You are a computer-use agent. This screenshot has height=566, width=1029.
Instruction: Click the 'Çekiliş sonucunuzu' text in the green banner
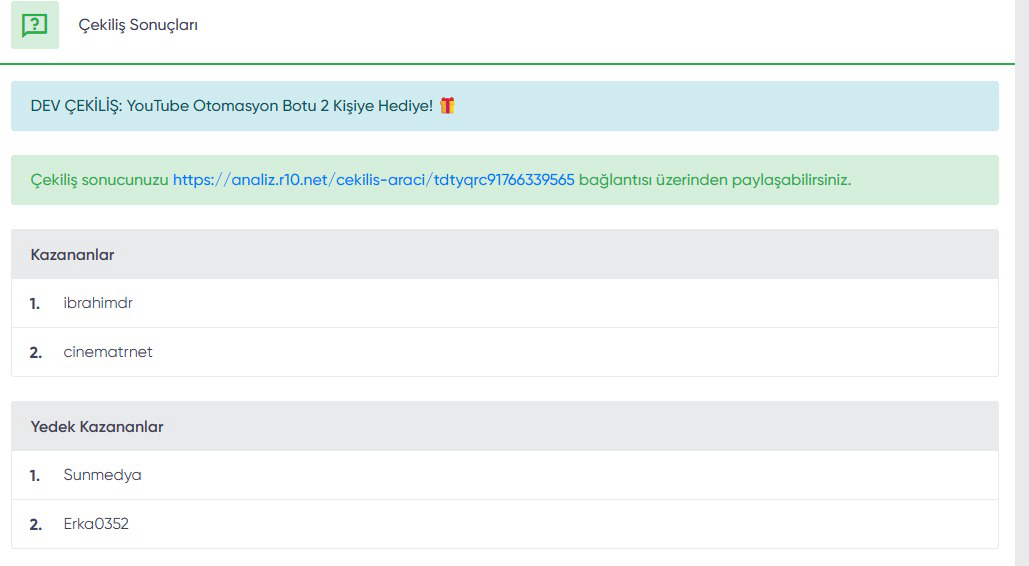tap(100, 180)
